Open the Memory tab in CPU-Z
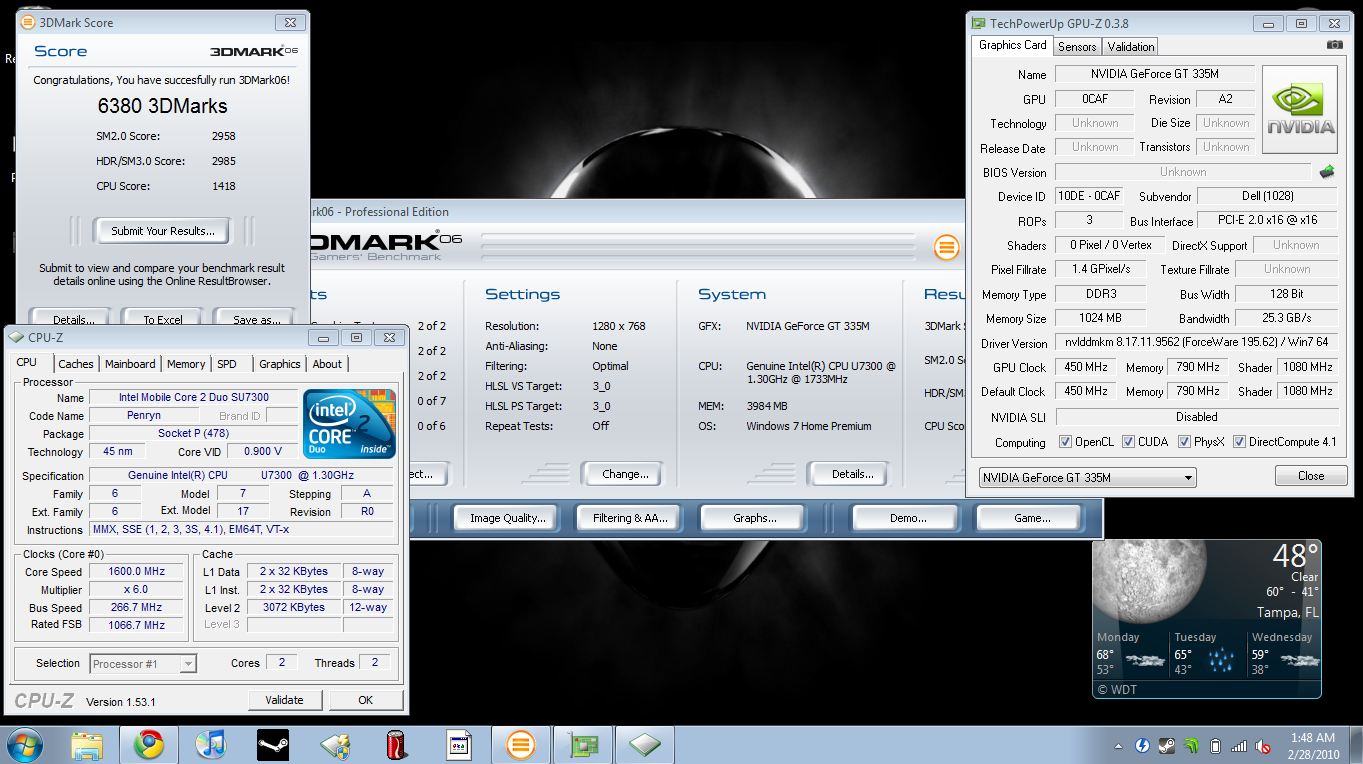This screenshot has height=764, width=1363. click(186, 364)
